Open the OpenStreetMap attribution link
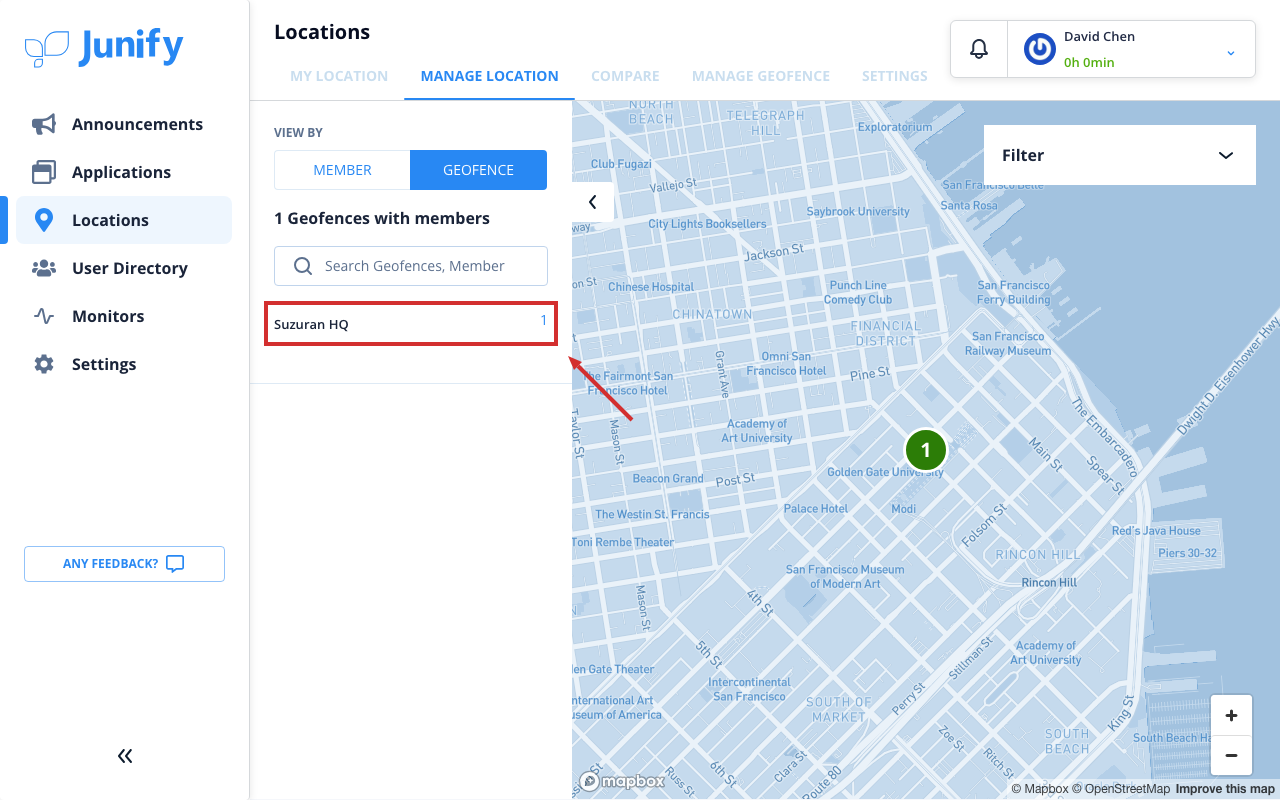The height and width of the screenshot is (800, 1280). coord(1121,789)
